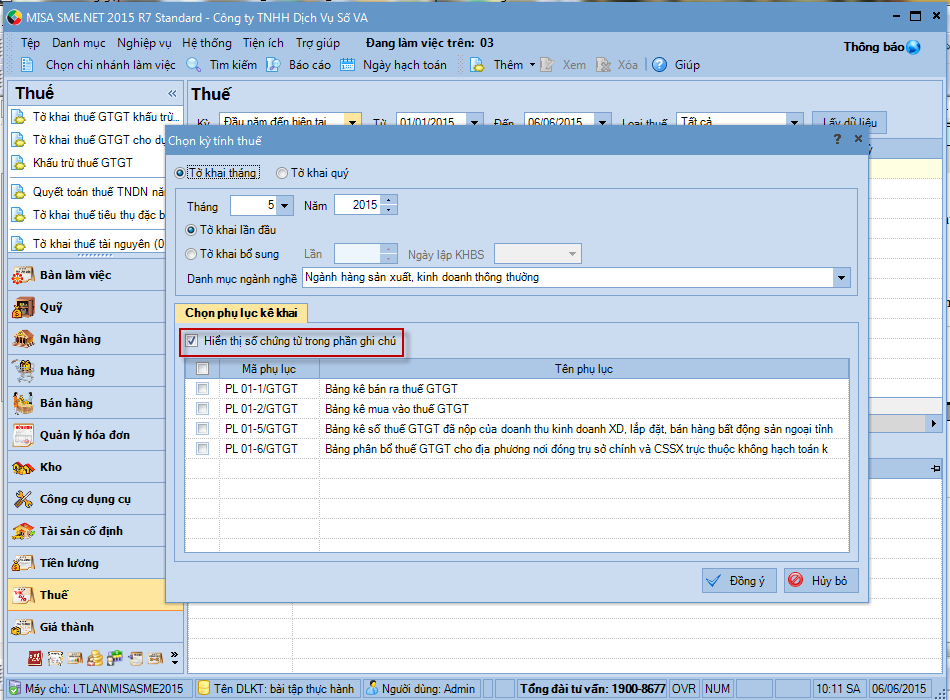Image resolution: width=950 pixels, height=700 pixels.
Task: Check the PL 01-5/GTGT appendix
Action: [202, 428]
